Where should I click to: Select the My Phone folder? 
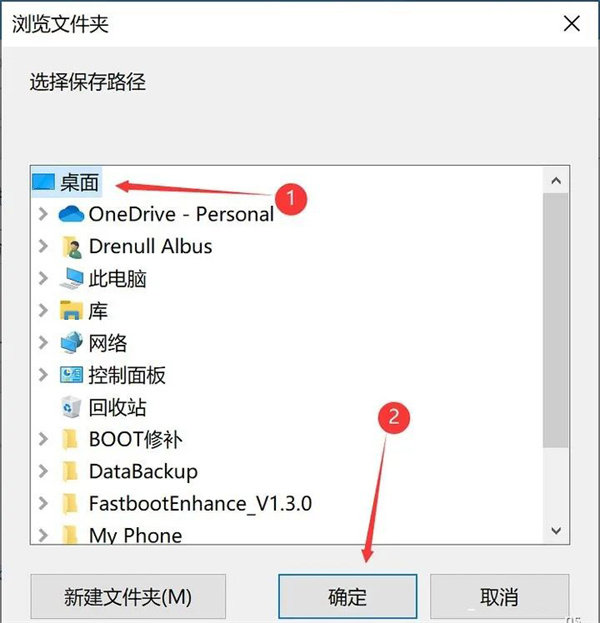[135, 535]
